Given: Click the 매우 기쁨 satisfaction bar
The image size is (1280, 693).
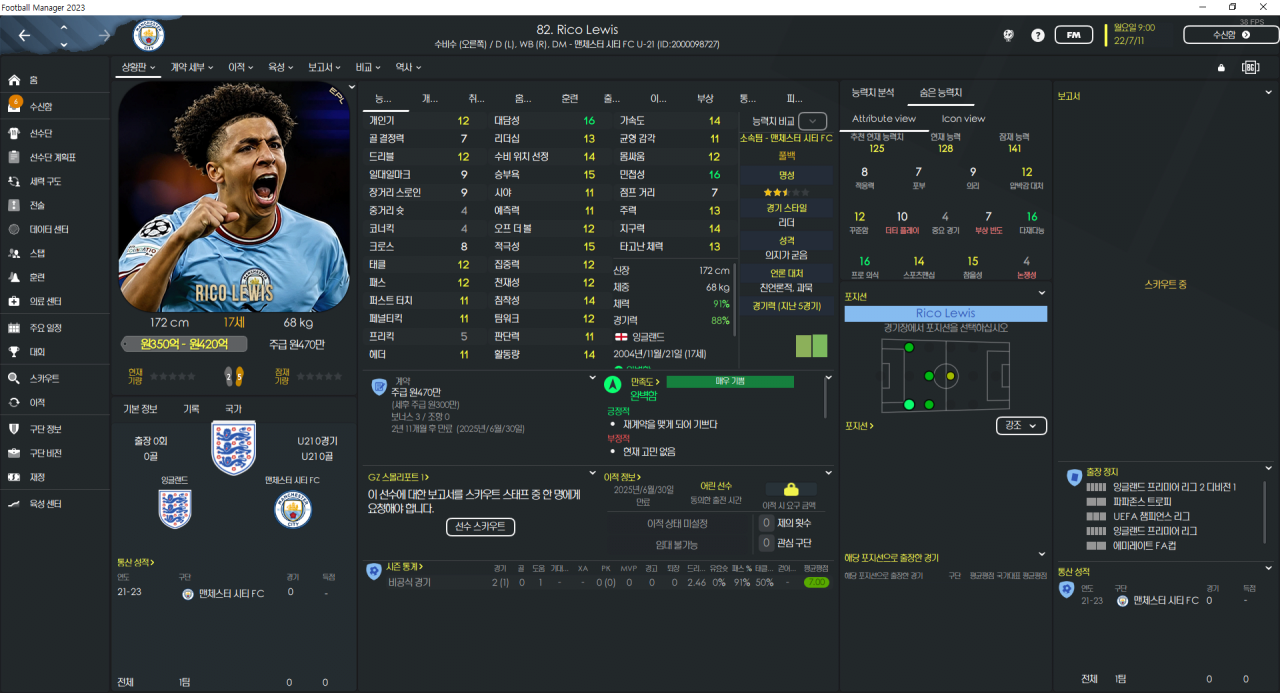Looking at the screenshot, I should [x=730, y=381].
